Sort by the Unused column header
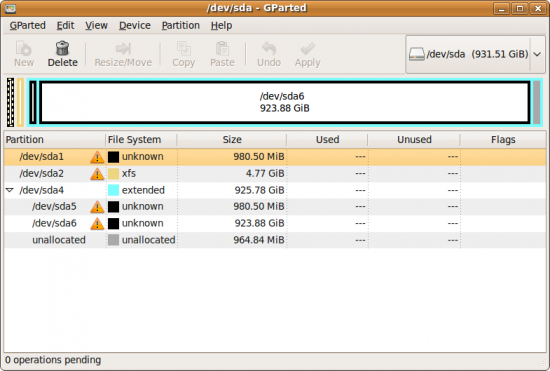550x371 pixels. [x=414, y=140]
